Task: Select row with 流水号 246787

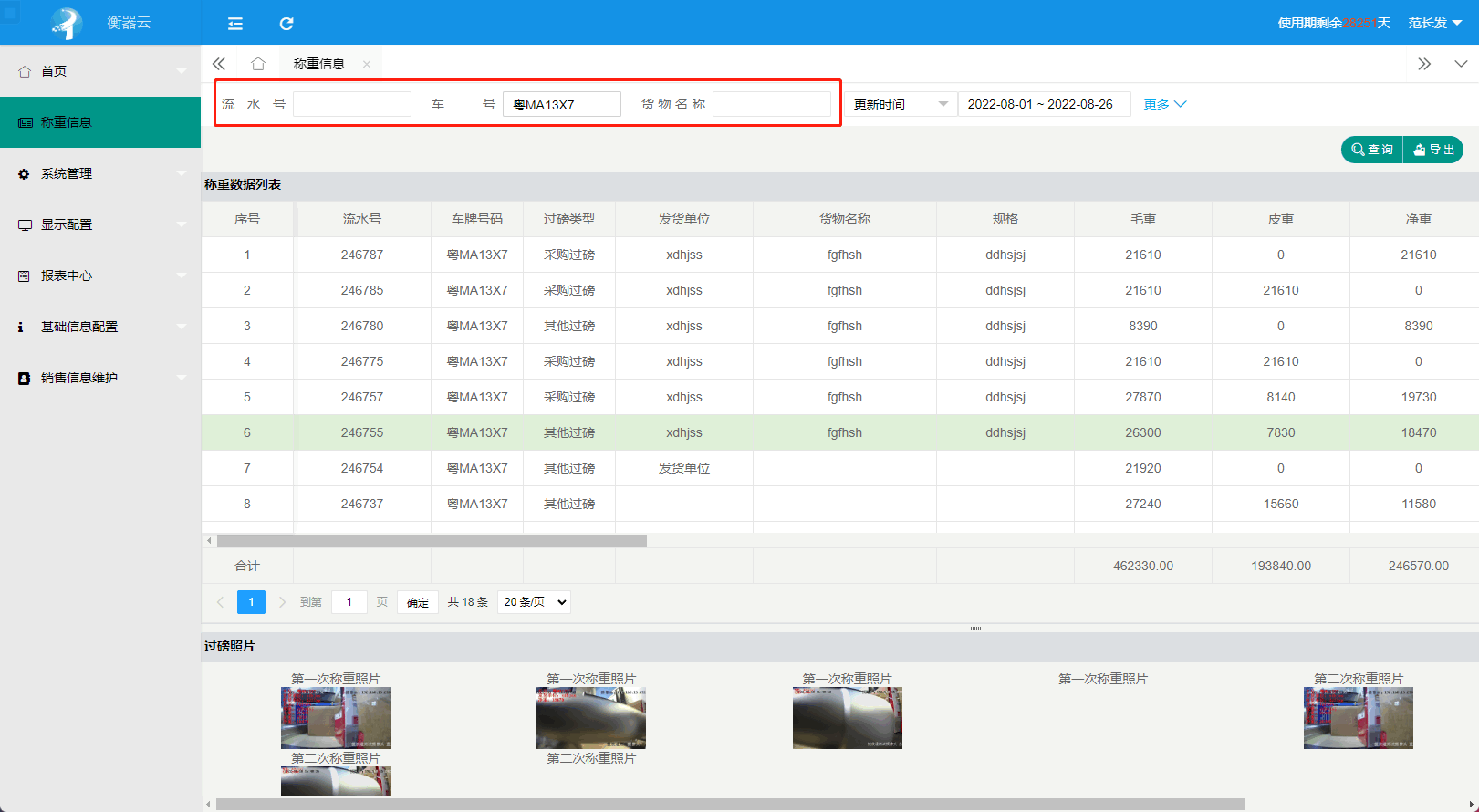Action: 839,255
